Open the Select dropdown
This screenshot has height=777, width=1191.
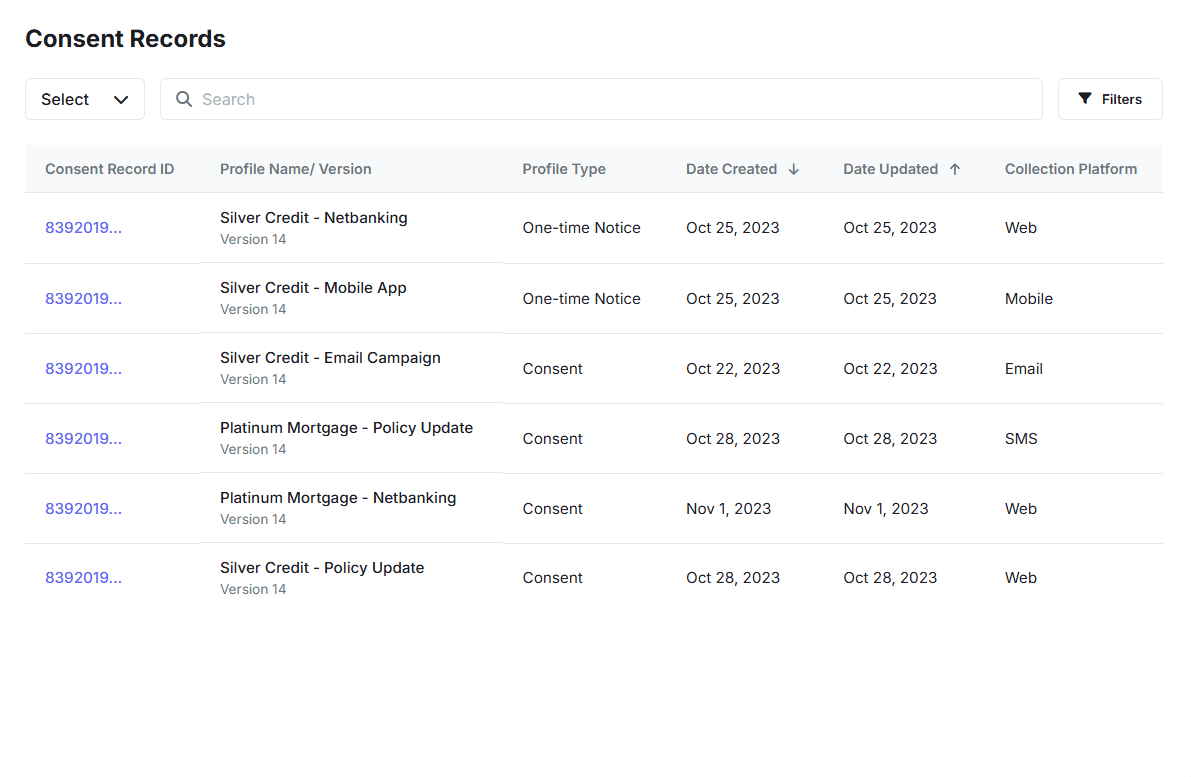click(x=84, y=99)
